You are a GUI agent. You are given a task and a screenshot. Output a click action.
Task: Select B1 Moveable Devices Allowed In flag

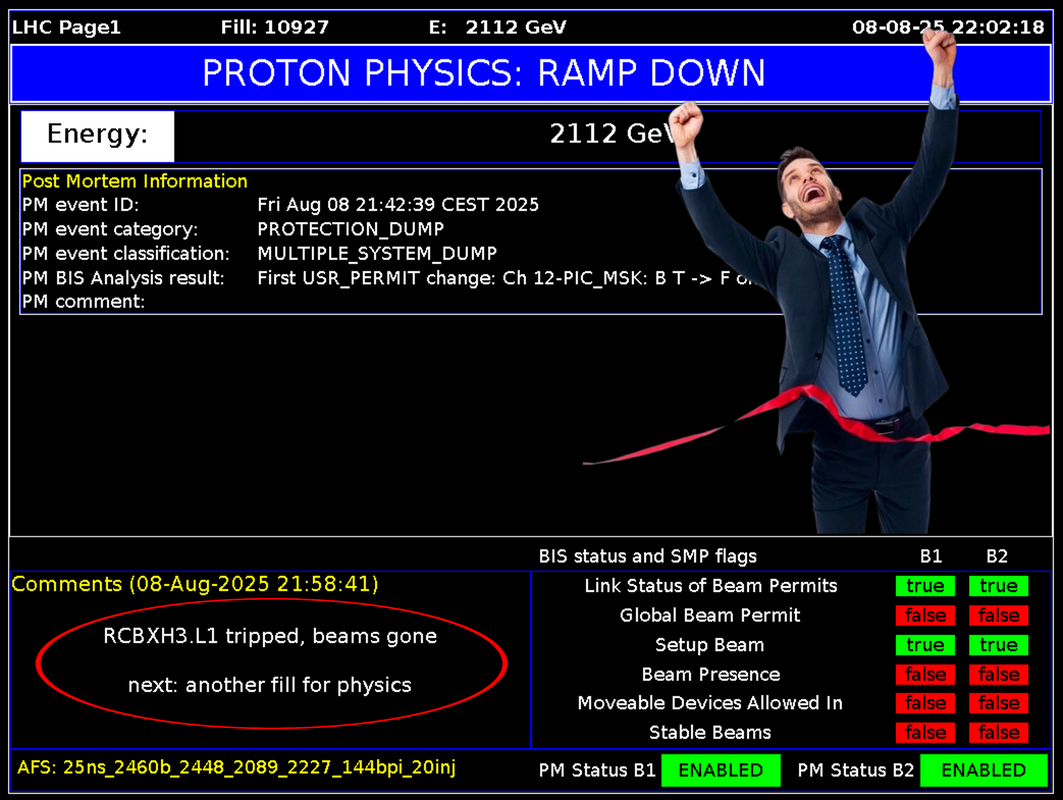(925, 703)
